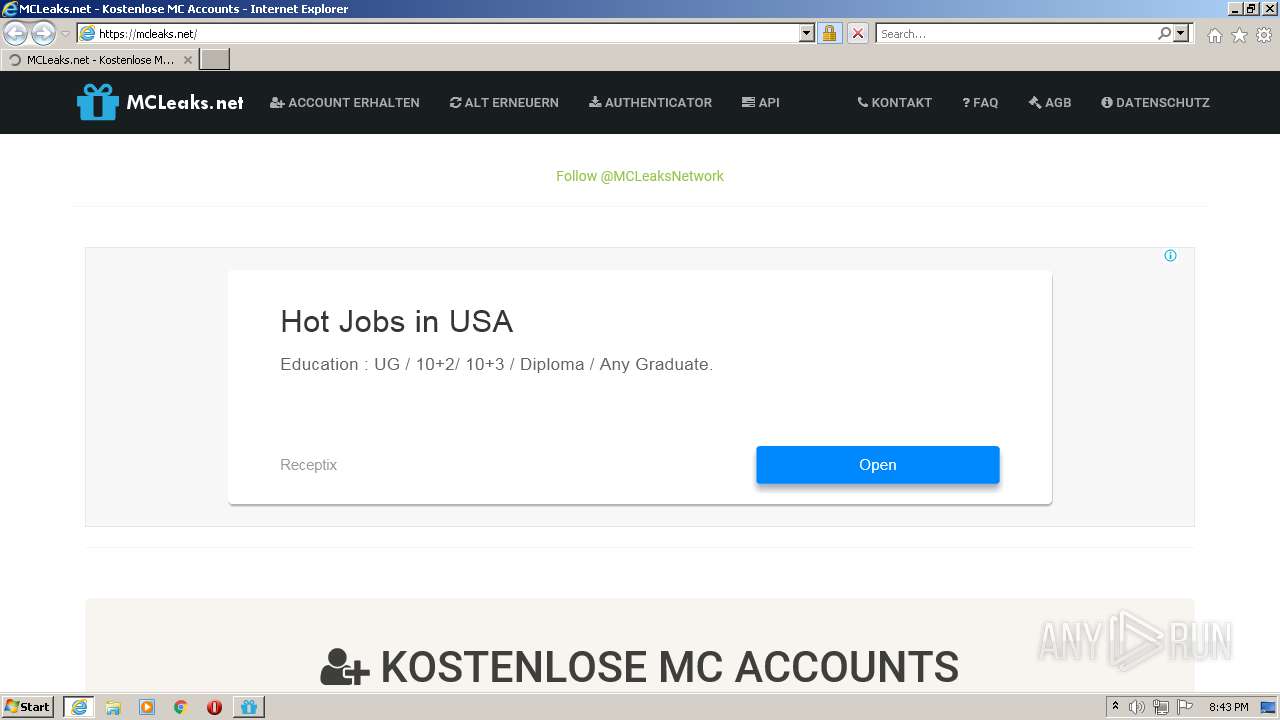Open the search provider dropdown arrow

(x=1181, y=33)
